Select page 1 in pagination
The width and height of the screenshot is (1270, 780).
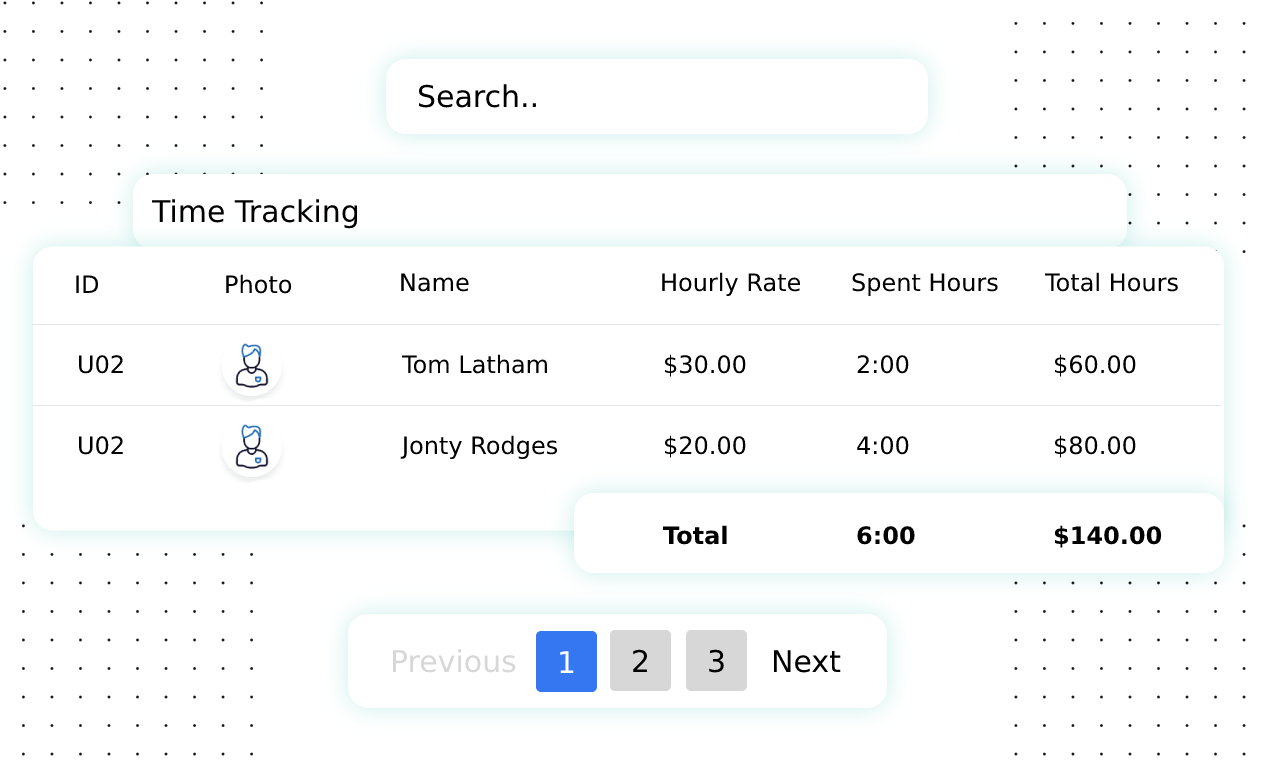click(x=566, y=661)
